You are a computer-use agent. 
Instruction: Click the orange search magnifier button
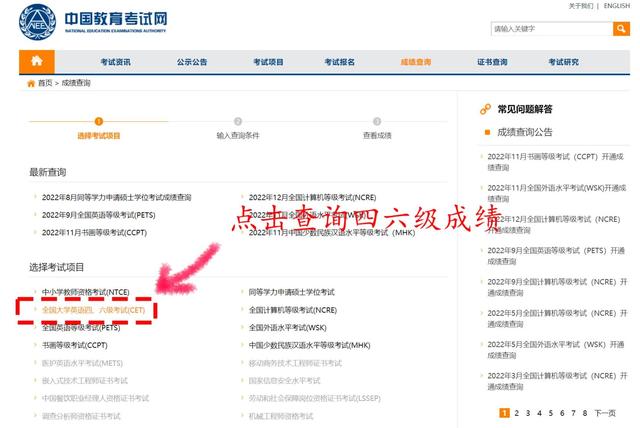(x=621, y=29)
